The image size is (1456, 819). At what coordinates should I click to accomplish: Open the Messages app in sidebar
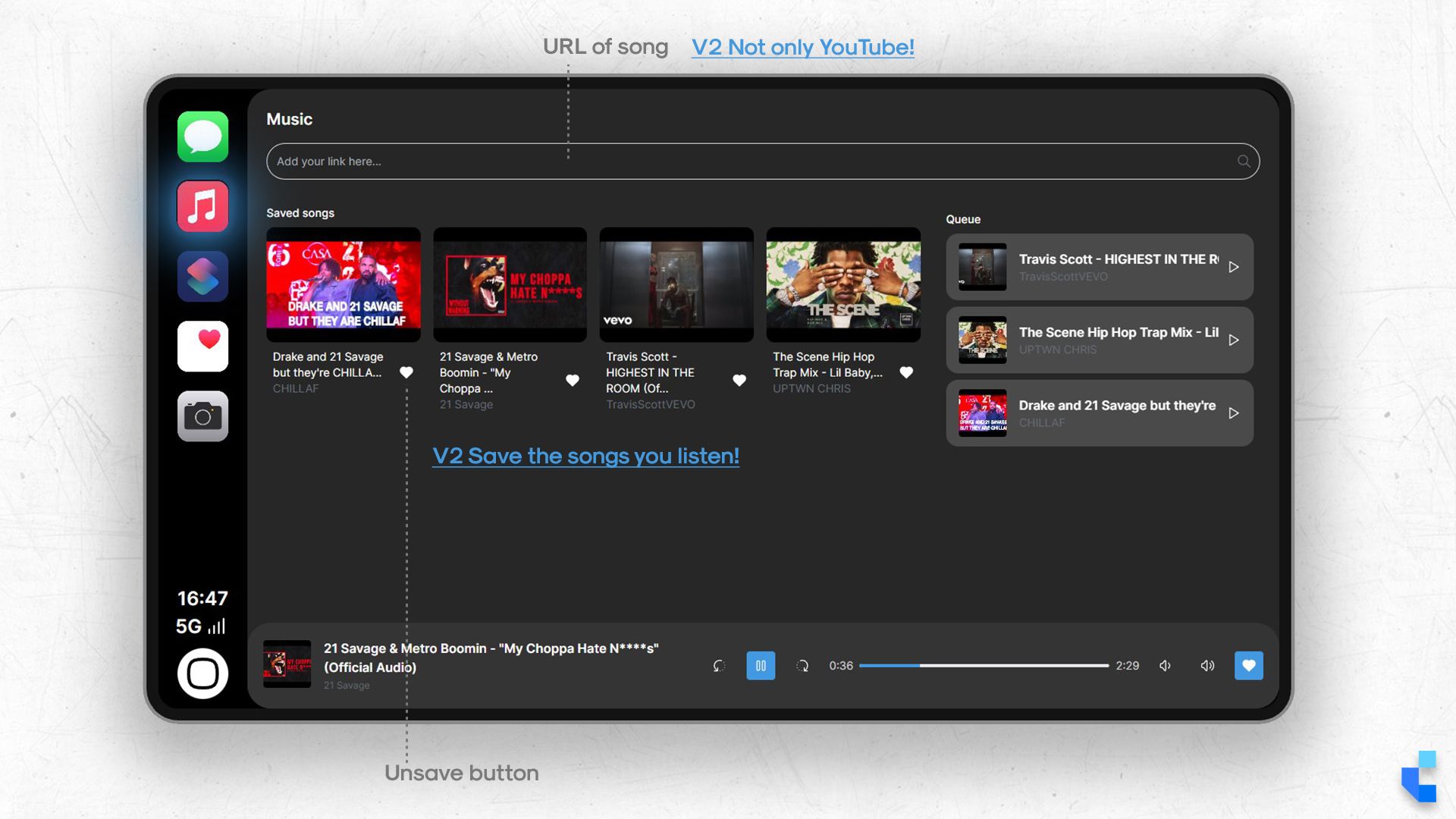click(x=202, y=136)
